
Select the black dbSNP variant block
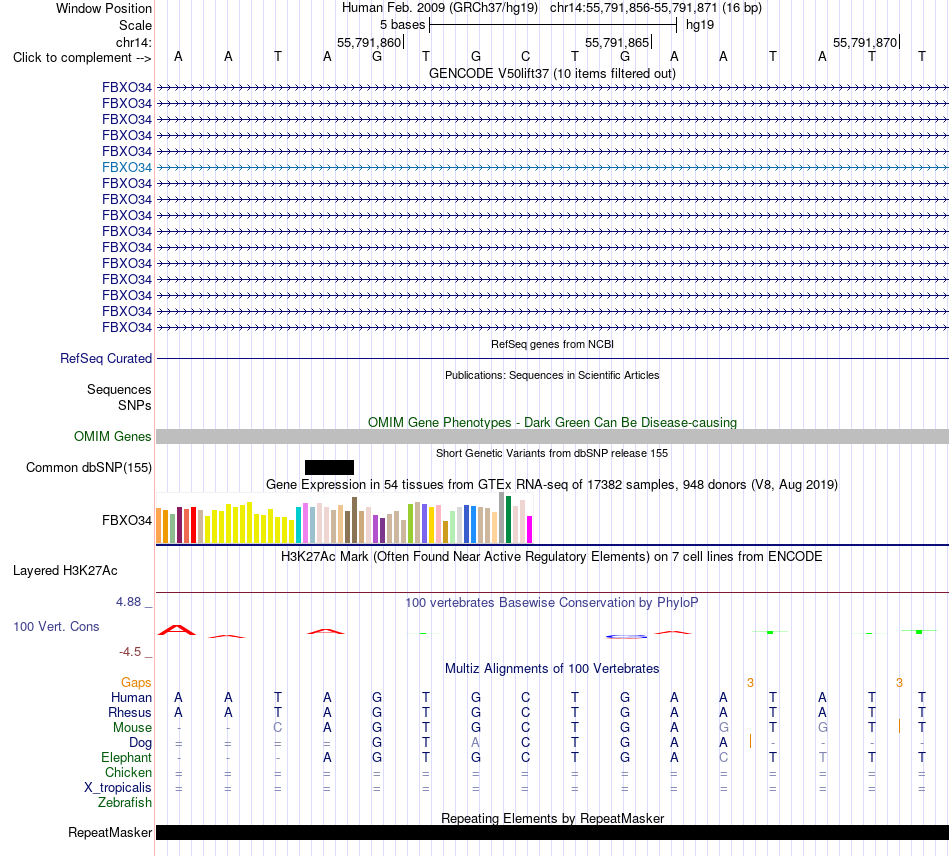coord(329,467)
